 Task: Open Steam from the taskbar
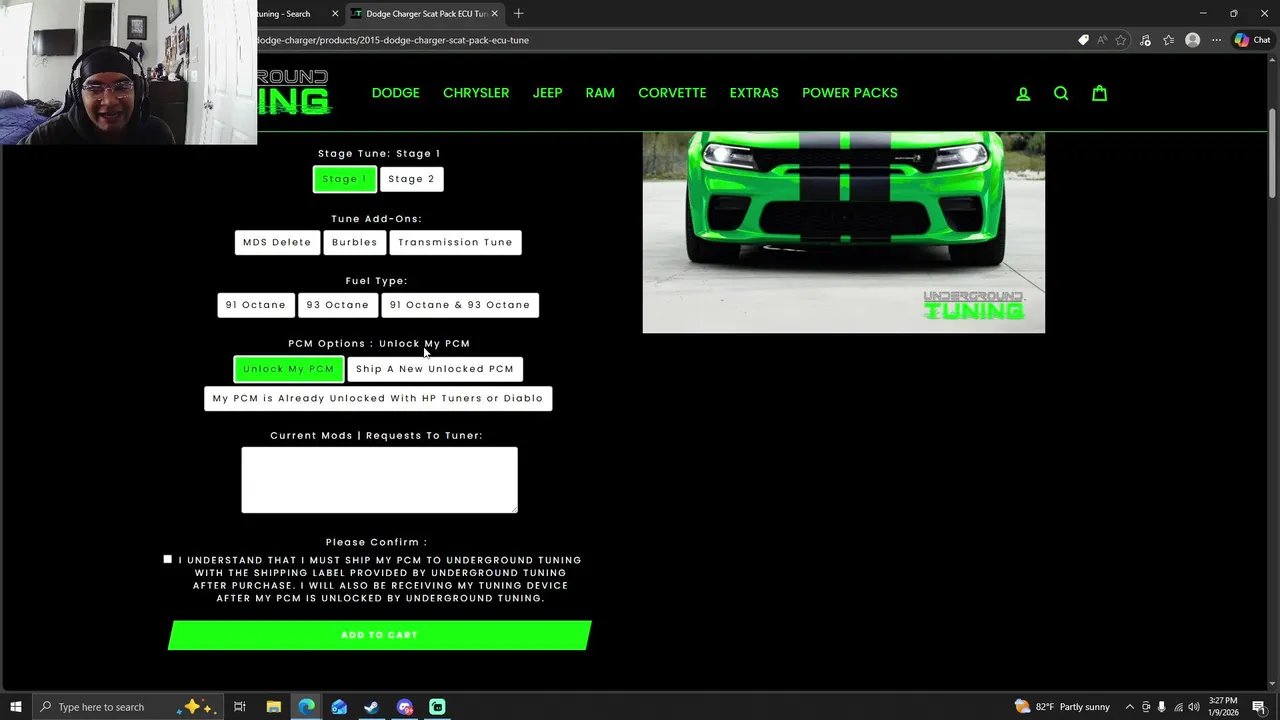(x=371, y=707)
